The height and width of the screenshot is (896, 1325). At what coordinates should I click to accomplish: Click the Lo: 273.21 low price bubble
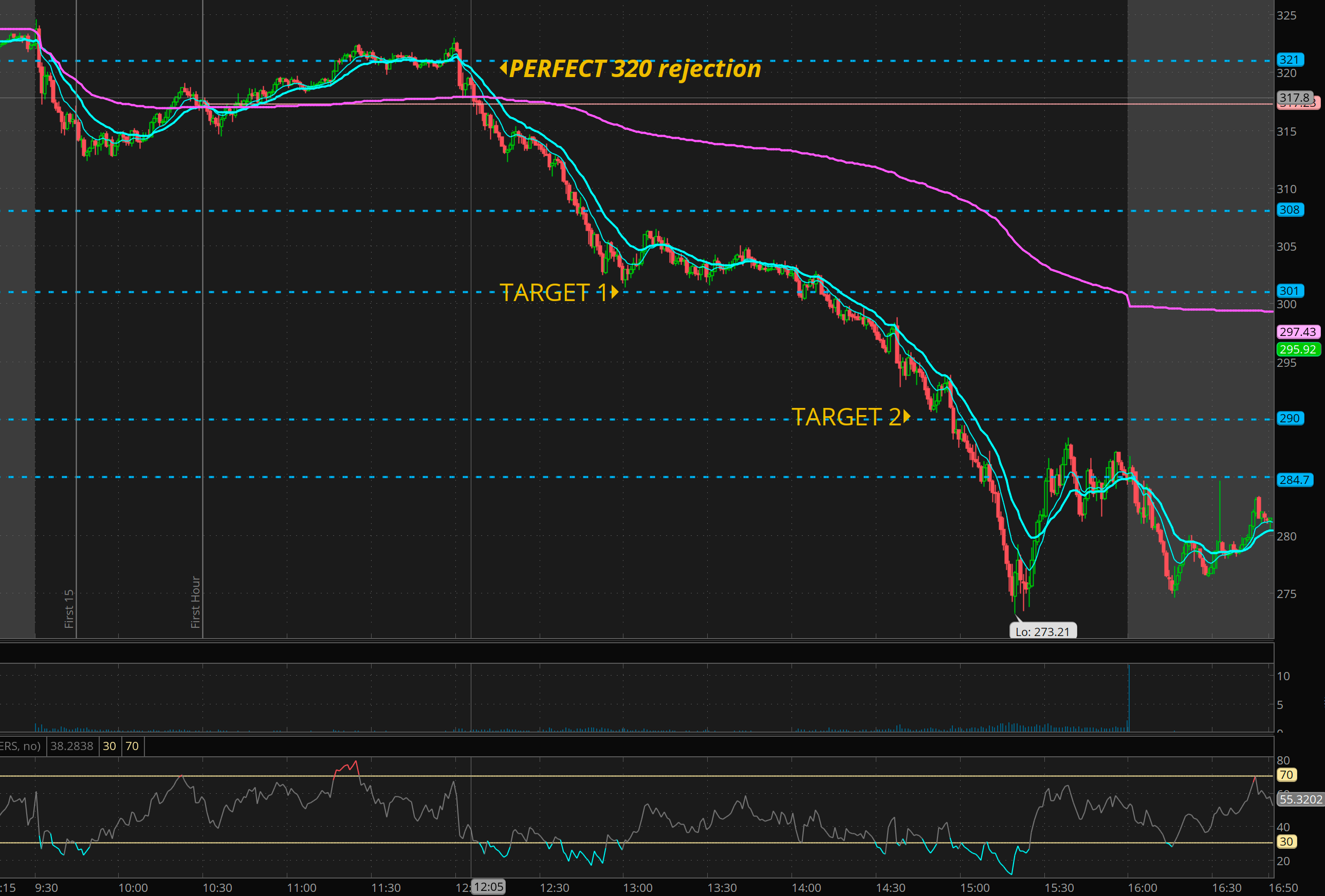(x=1042, y=631)
